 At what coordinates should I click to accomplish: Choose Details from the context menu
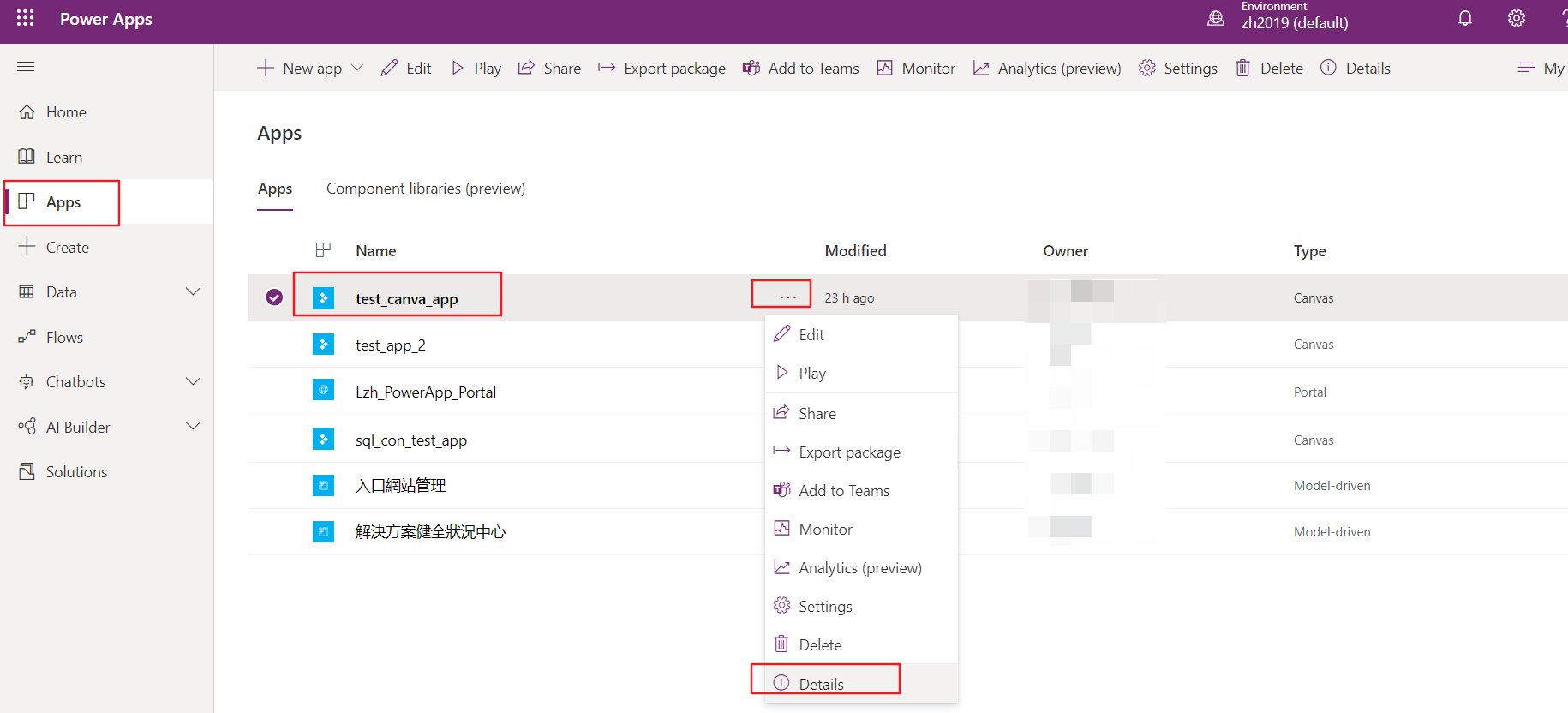click(x=861, y=684)
